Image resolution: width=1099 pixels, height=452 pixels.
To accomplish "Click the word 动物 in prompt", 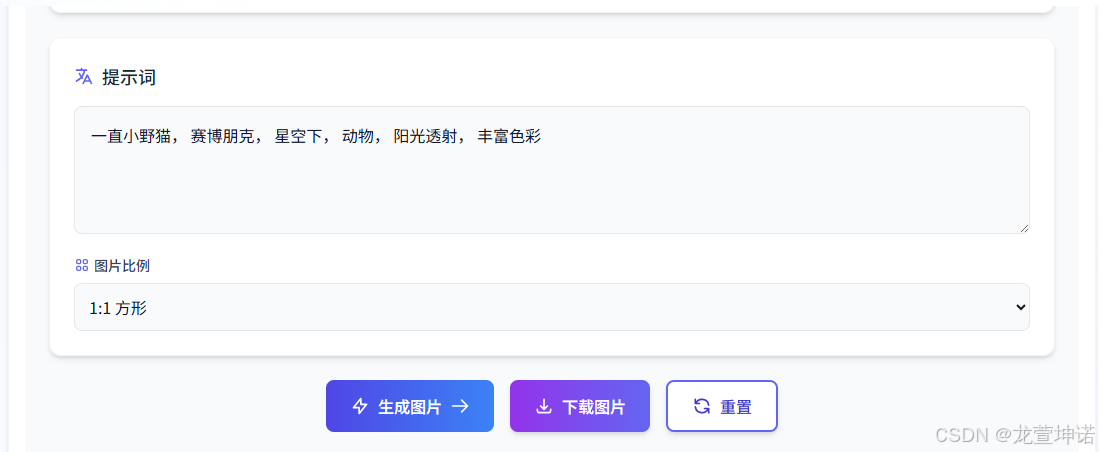I will pyautogui.click(x=358, y=137).
